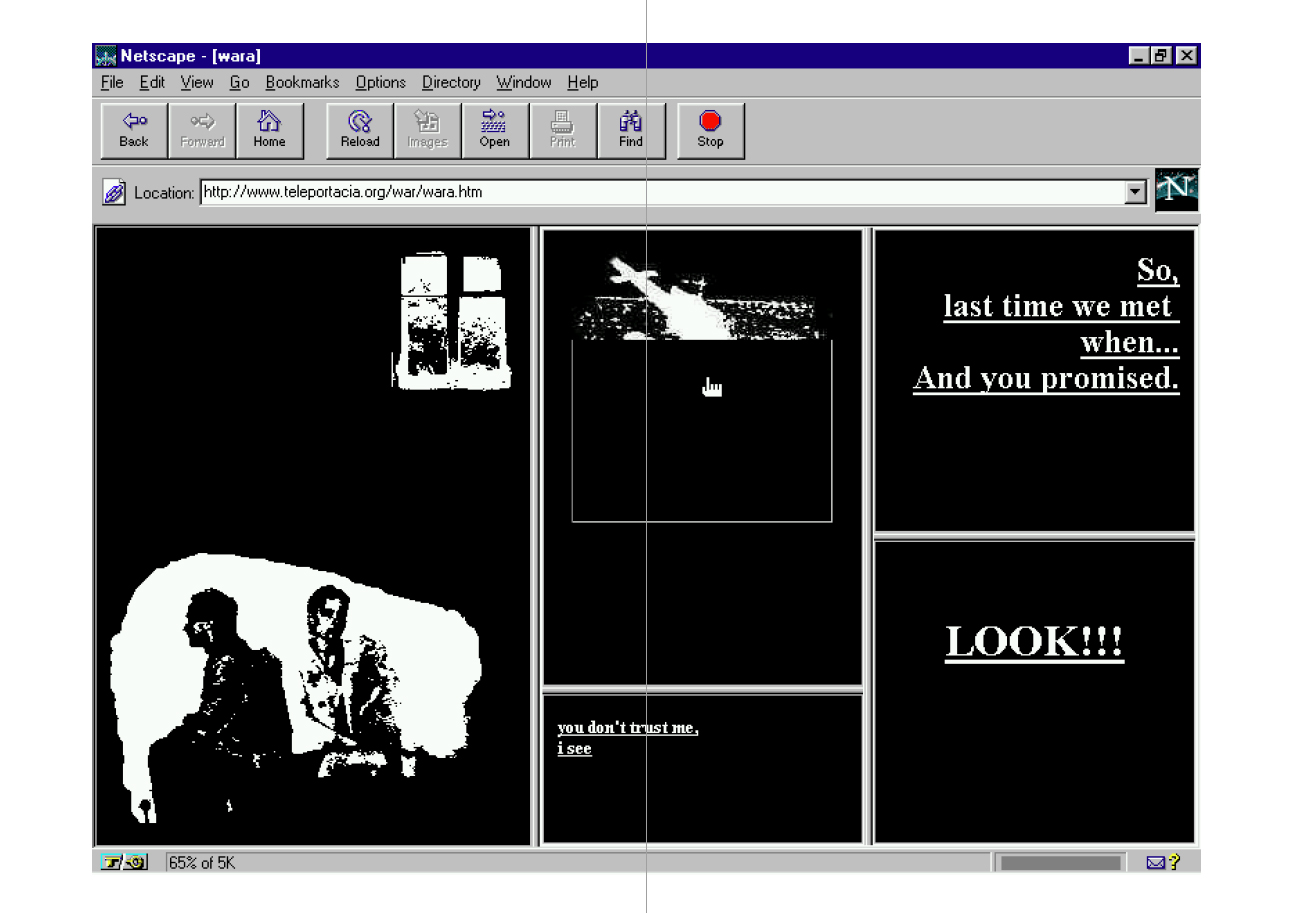Click the Back arrow toolbar button
This screenshot has height=913, width=1293.
pyautogui.click(x=134, y=130)
